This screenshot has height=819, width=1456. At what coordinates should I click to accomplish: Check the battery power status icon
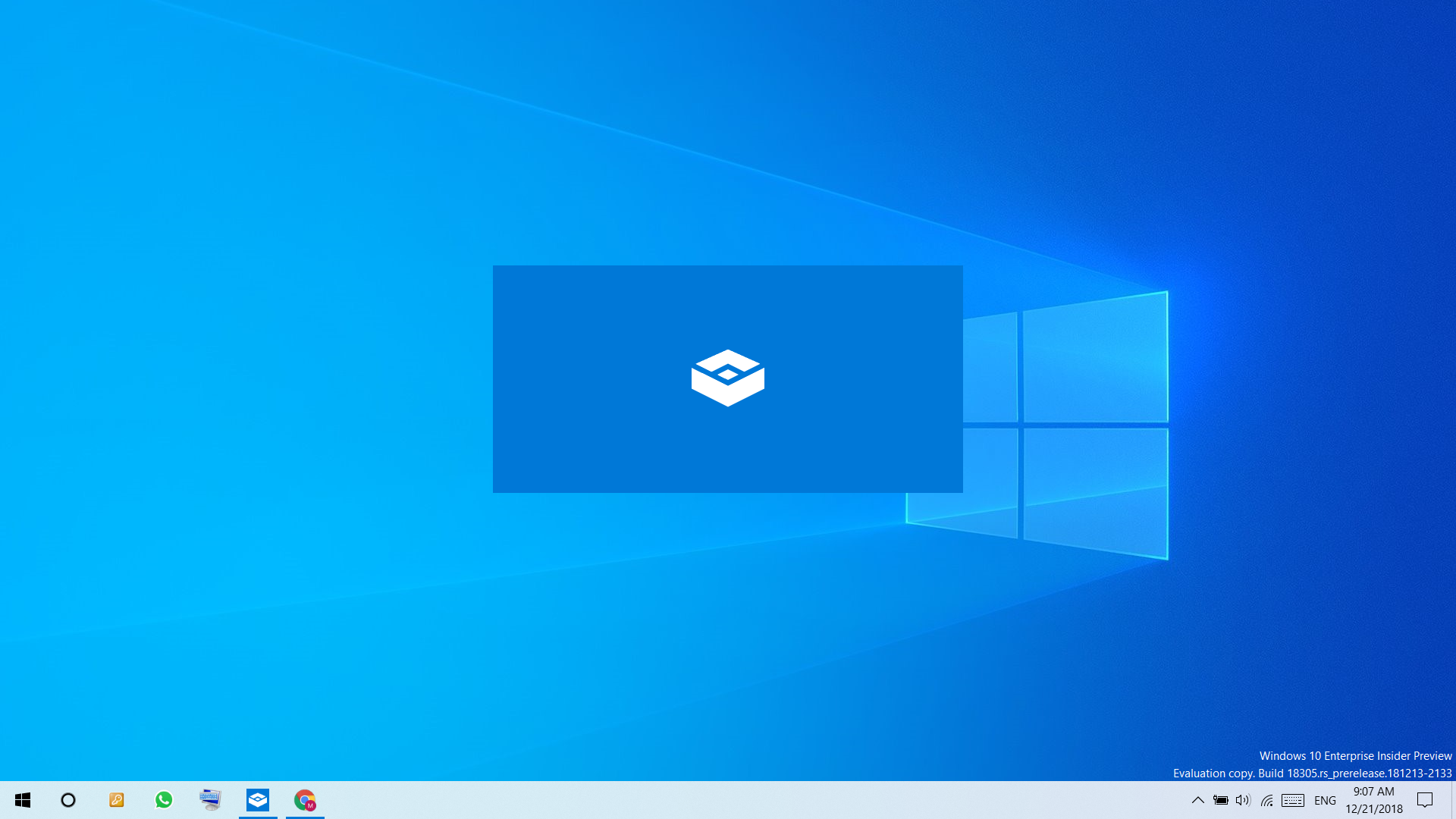pos(1220,800)
